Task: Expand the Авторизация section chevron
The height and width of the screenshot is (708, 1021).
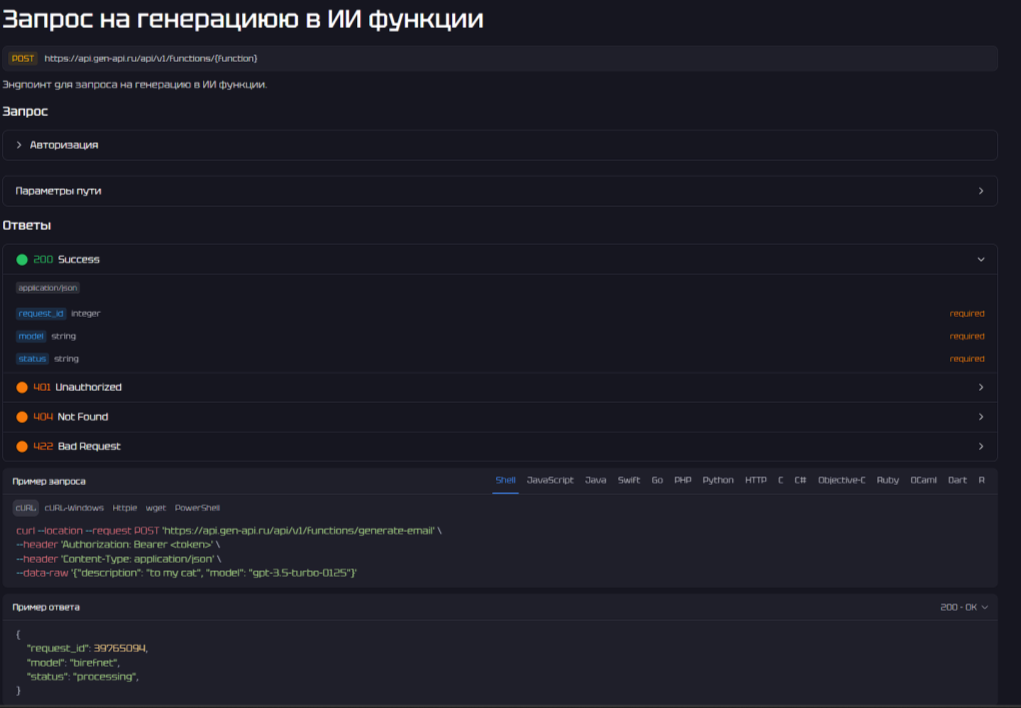Action: (19, 145)
